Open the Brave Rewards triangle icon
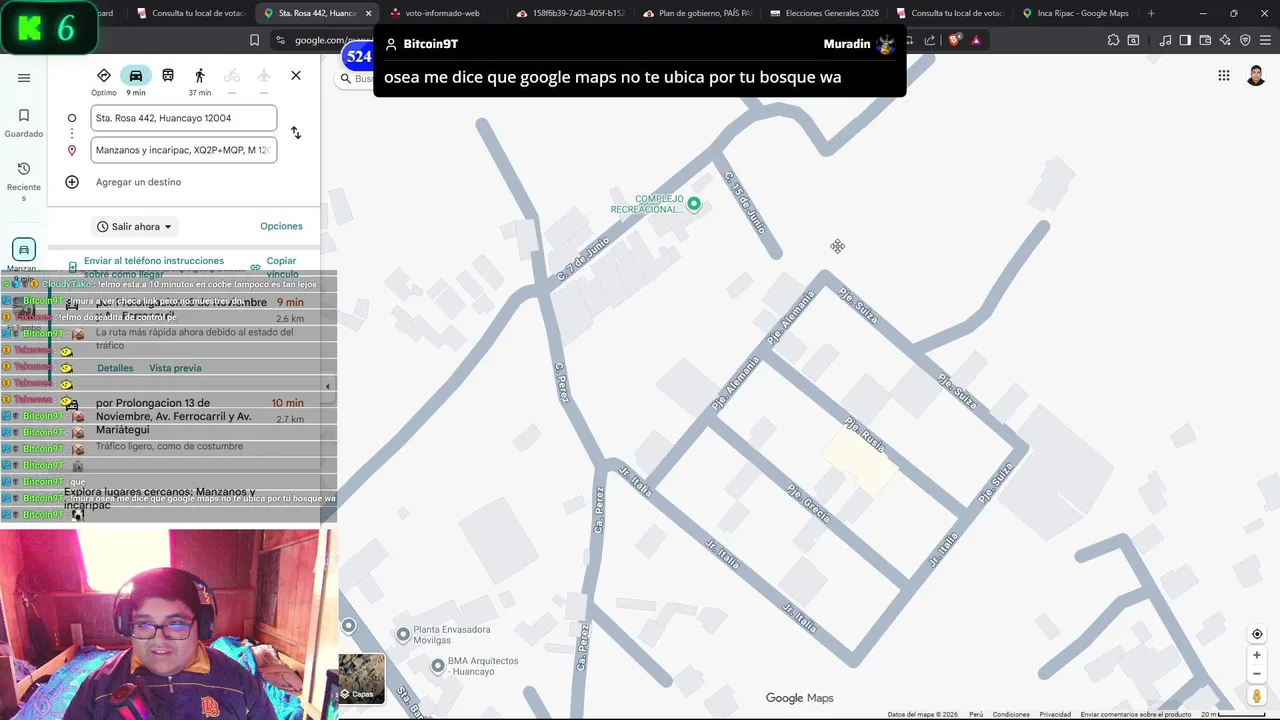Screen dimensions: 1280x720 point(976,40)
